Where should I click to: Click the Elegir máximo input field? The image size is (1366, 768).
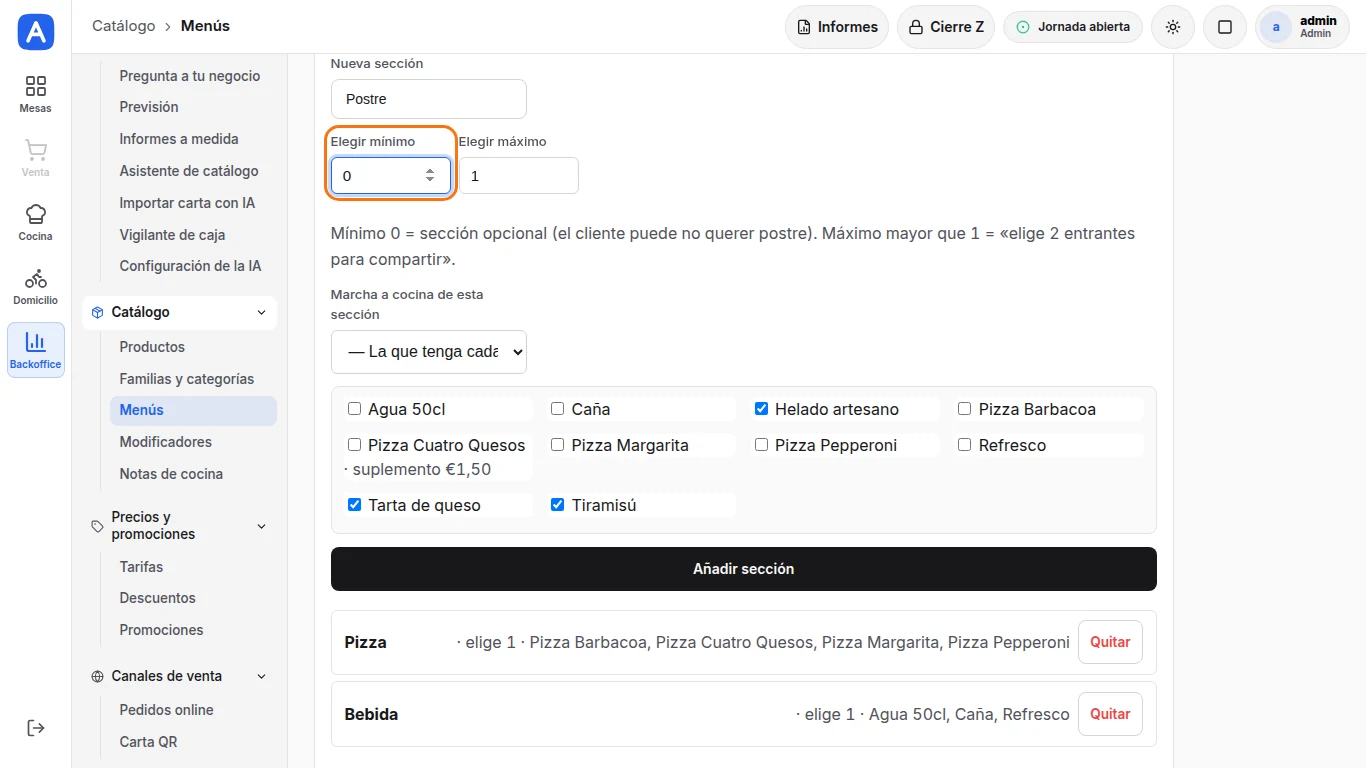pyautogui.click(x=519, y=176)
